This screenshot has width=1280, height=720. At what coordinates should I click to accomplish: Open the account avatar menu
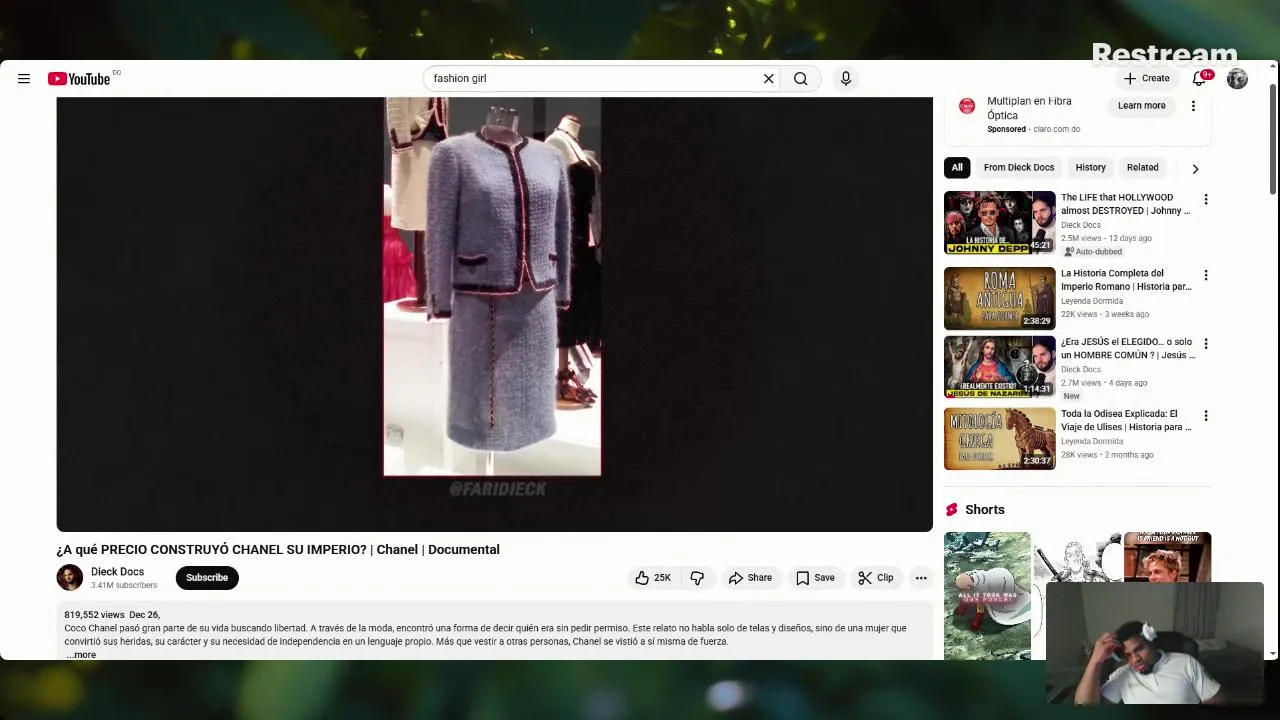pyautogui.click(x=1237, y=79)
